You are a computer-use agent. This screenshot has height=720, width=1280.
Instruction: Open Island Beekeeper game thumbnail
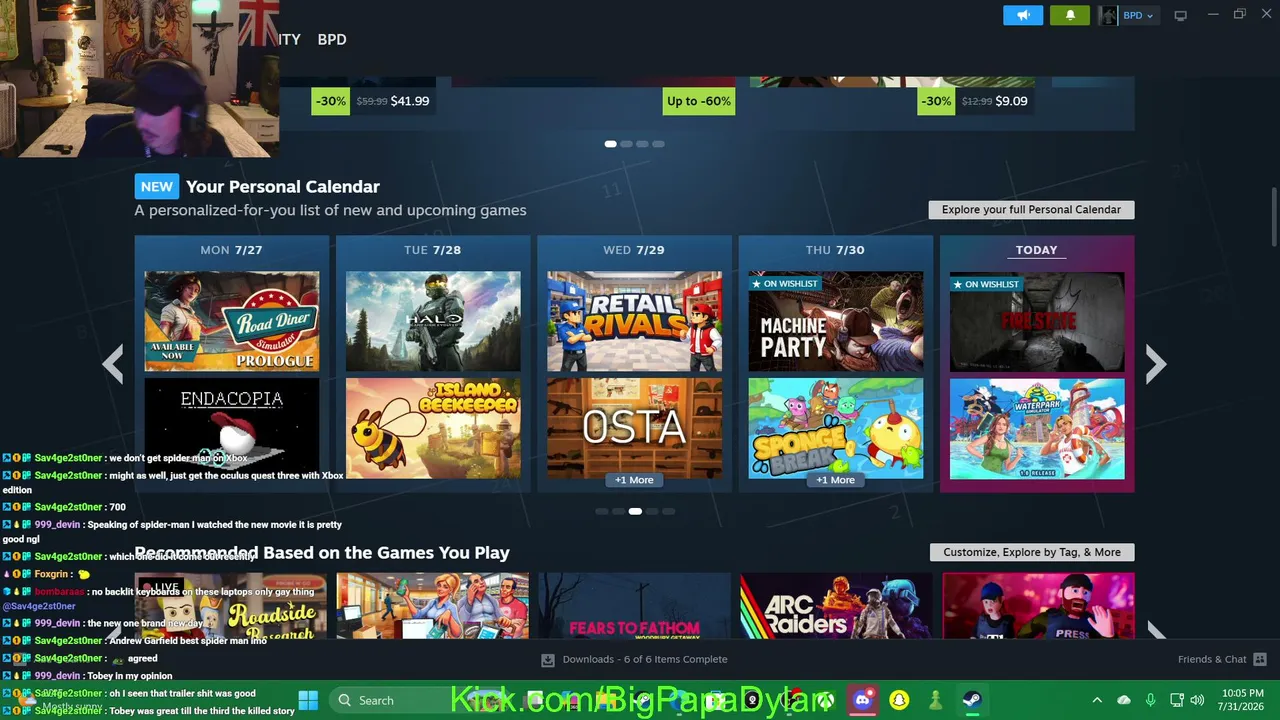[x=433, y=428]
